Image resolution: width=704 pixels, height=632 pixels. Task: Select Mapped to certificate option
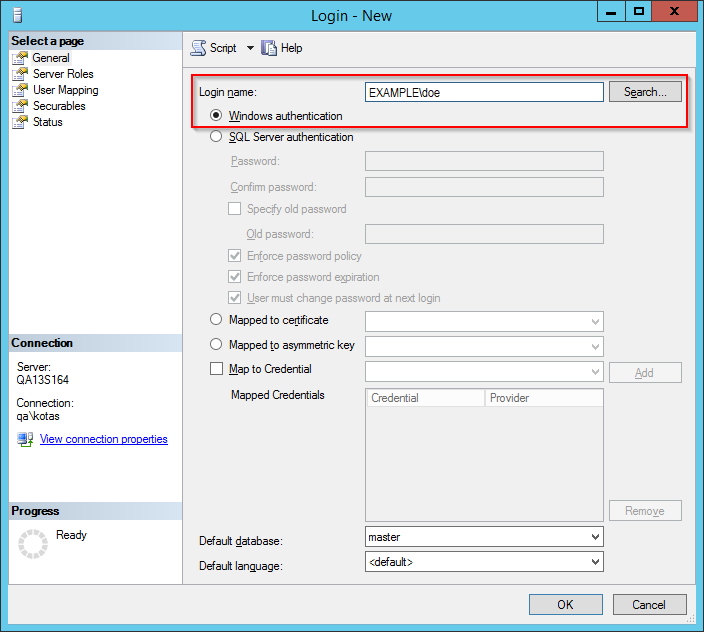click(x=216, y=320)
